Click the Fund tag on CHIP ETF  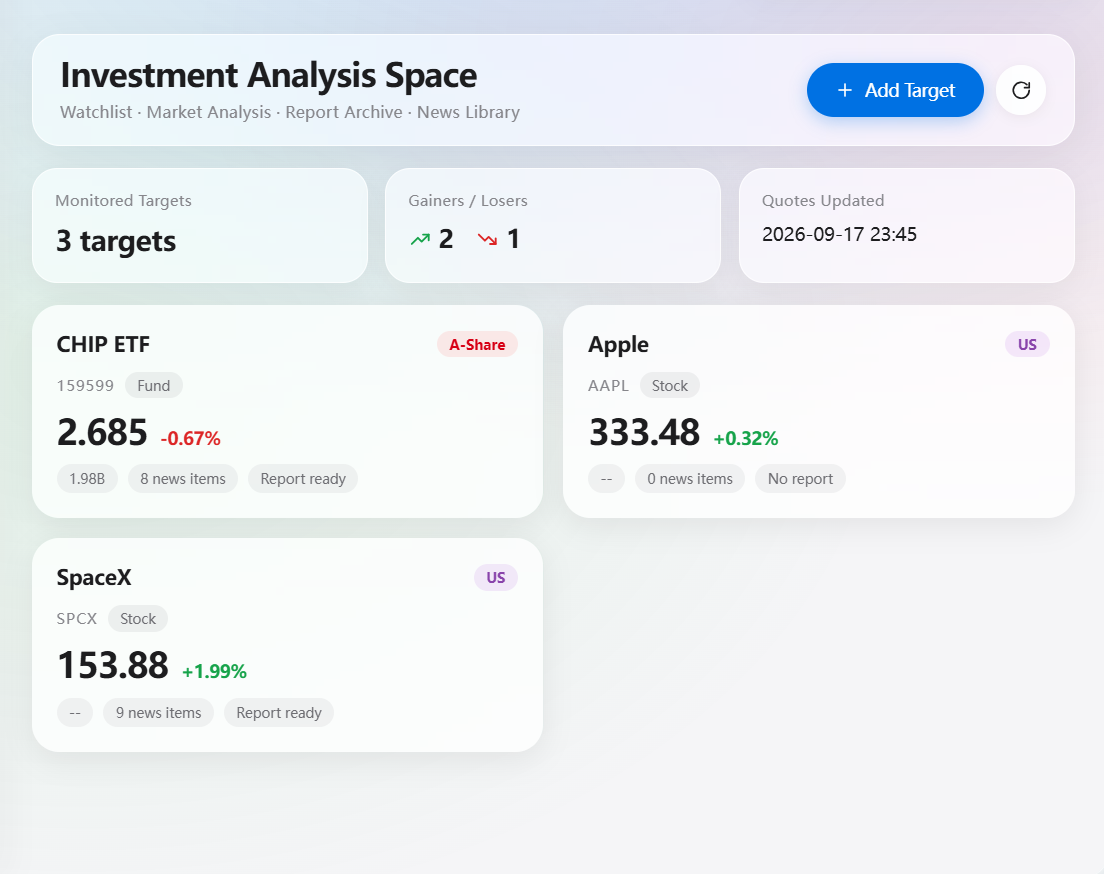click(153, 385)
